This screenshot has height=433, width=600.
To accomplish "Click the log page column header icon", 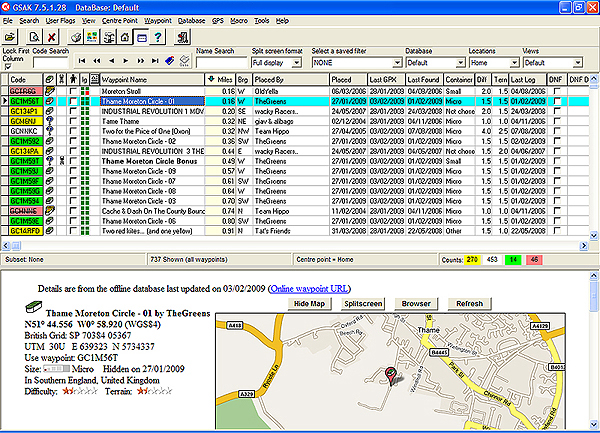I will [95, 79].
